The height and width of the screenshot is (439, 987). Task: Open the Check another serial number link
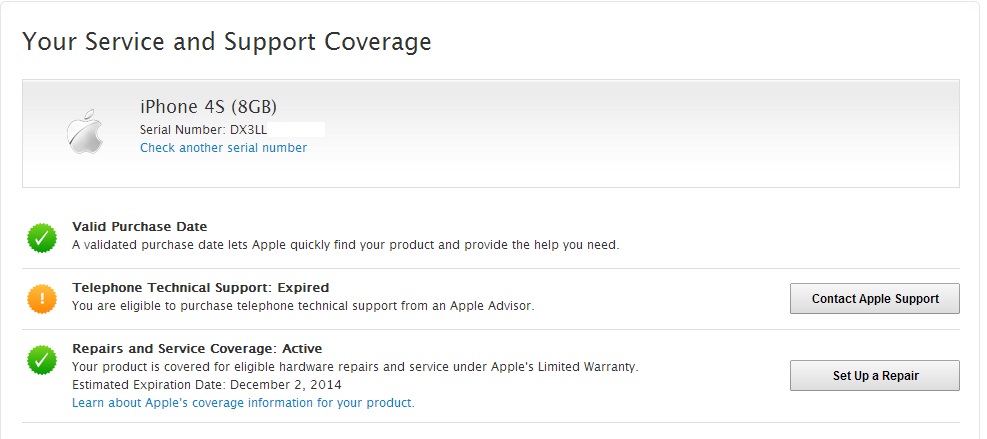click(x=223, y=148)
